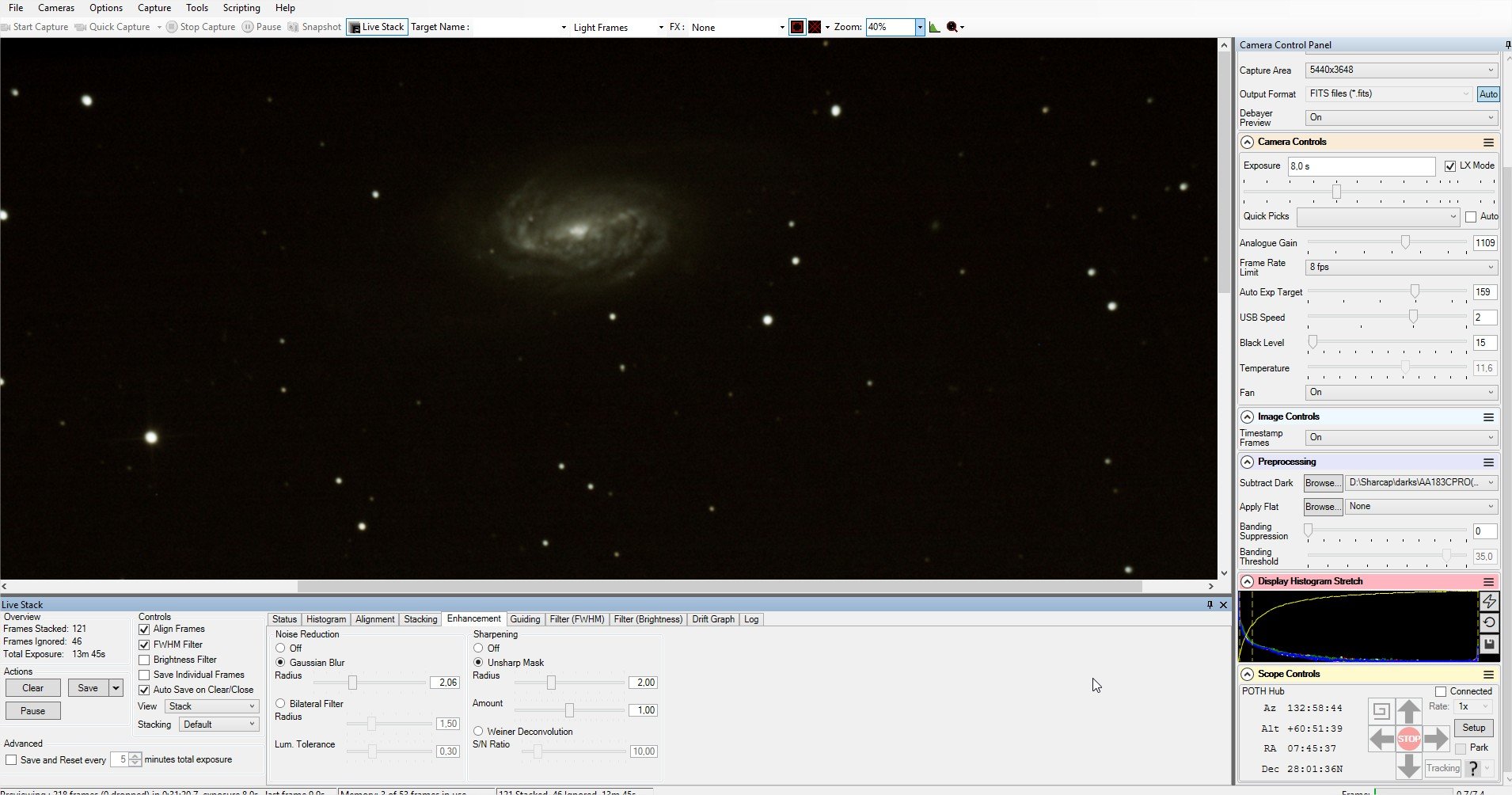Open the Camera Controls hamburger menu
The height and width of the screenshot is (795, 1512).
(1488, 143)
